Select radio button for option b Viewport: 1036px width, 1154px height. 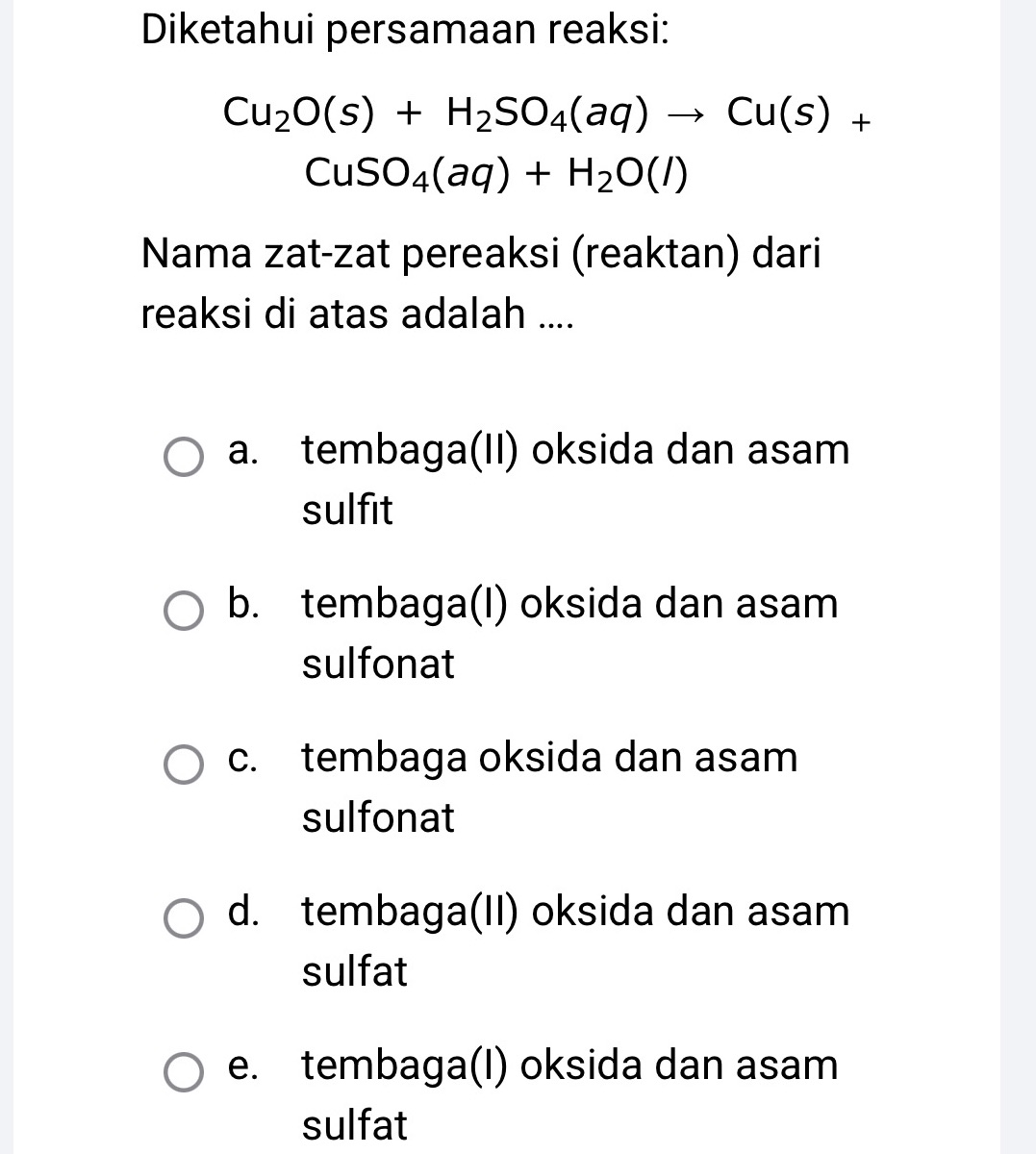point(185,613)
